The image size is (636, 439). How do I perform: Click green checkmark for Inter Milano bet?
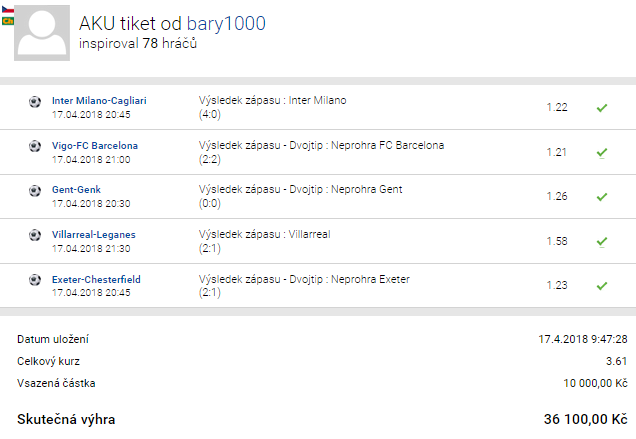pos(601,107)
